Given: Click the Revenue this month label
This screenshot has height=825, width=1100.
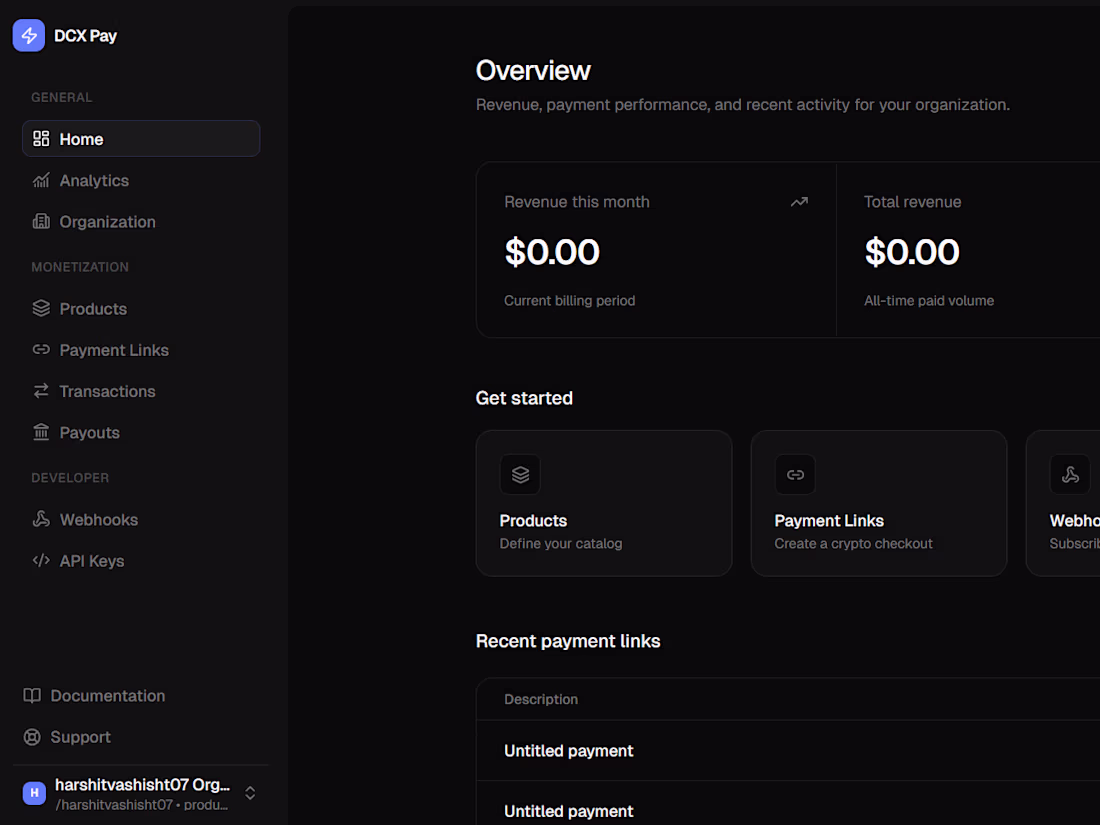Looking at the screenshot, I should tap(577, 202).
